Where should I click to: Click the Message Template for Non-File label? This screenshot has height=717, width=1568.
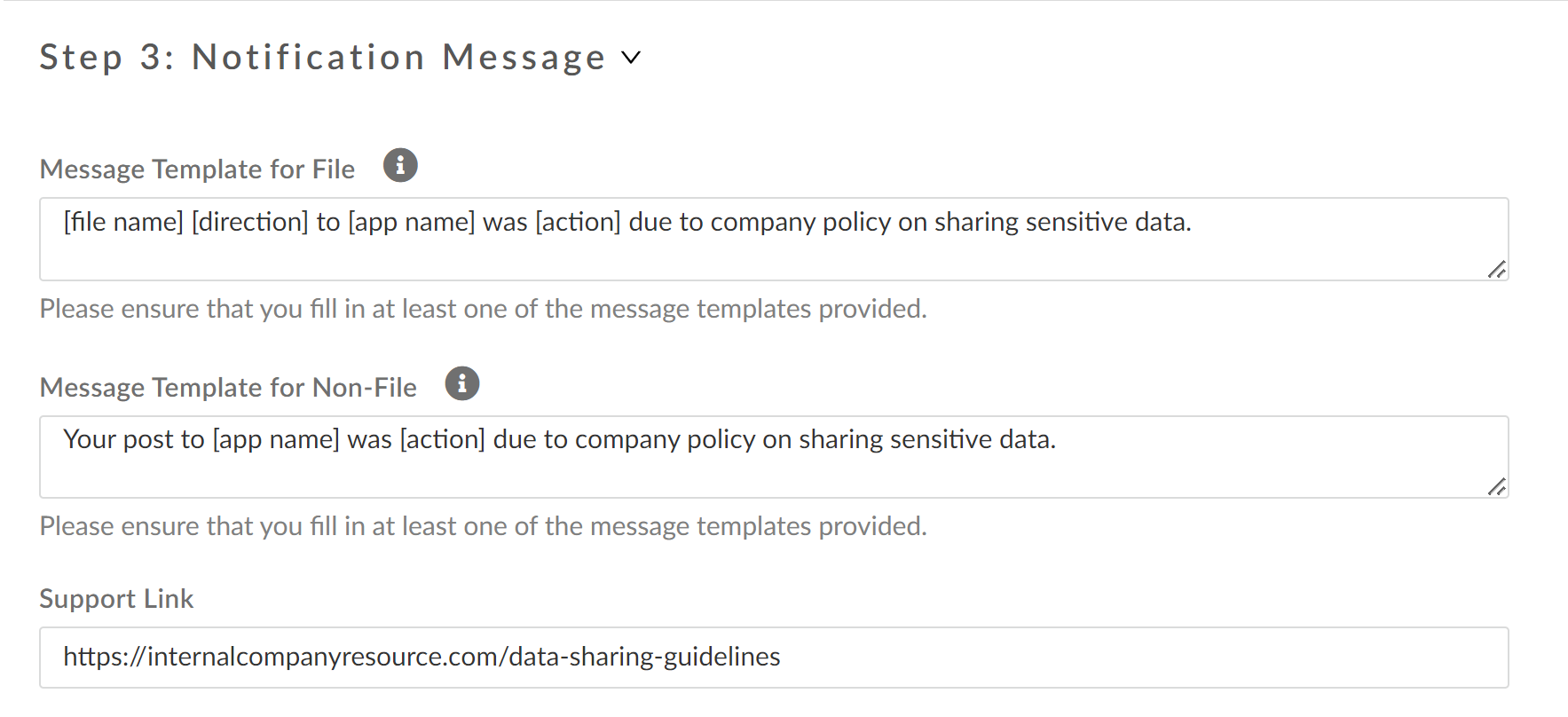click(228, 388)
